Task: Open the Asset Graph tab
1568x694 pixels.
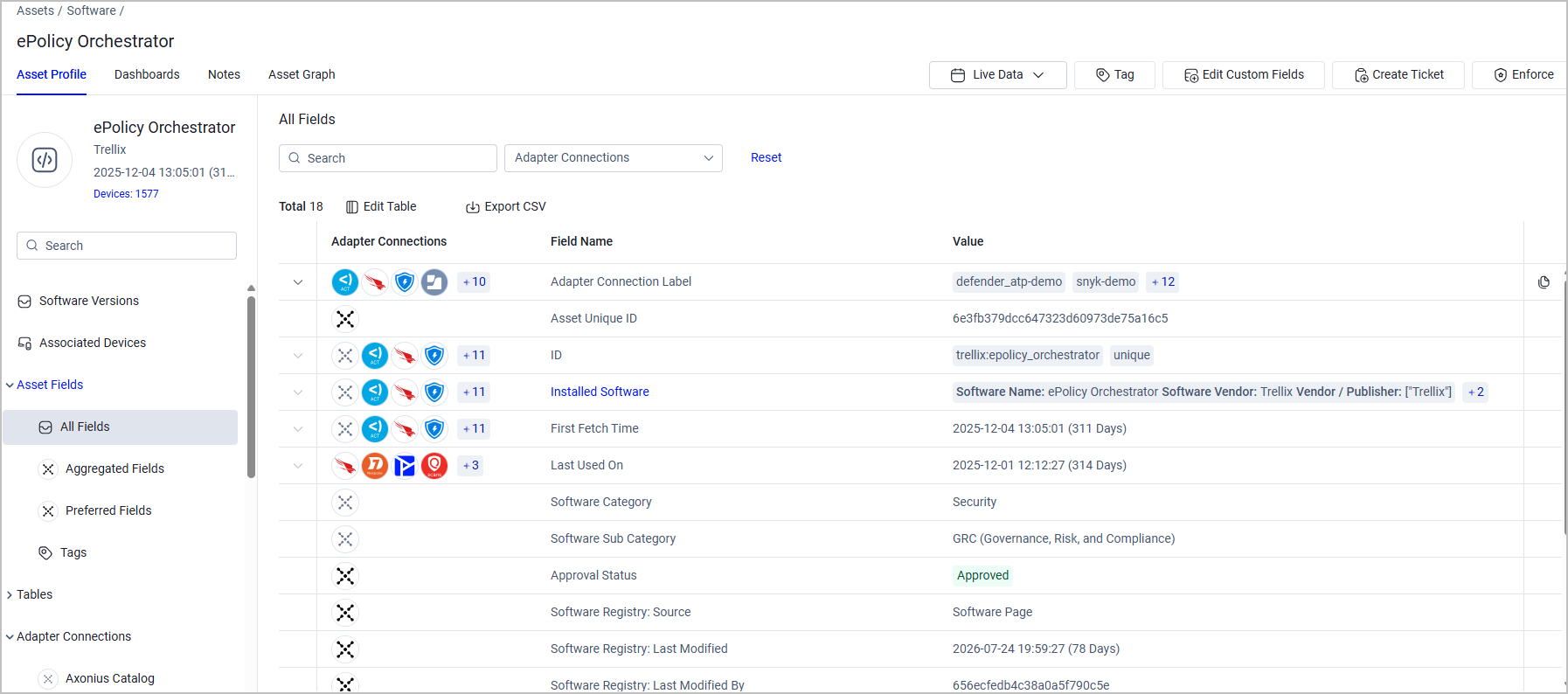Action: tap(302, 74)
